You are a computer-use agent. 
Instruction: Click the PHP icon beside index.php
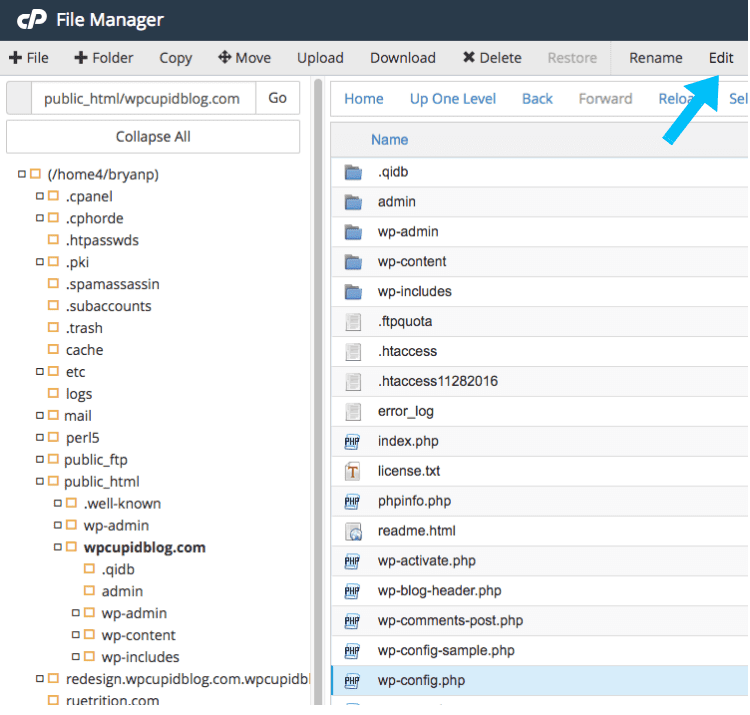[352, 441]
